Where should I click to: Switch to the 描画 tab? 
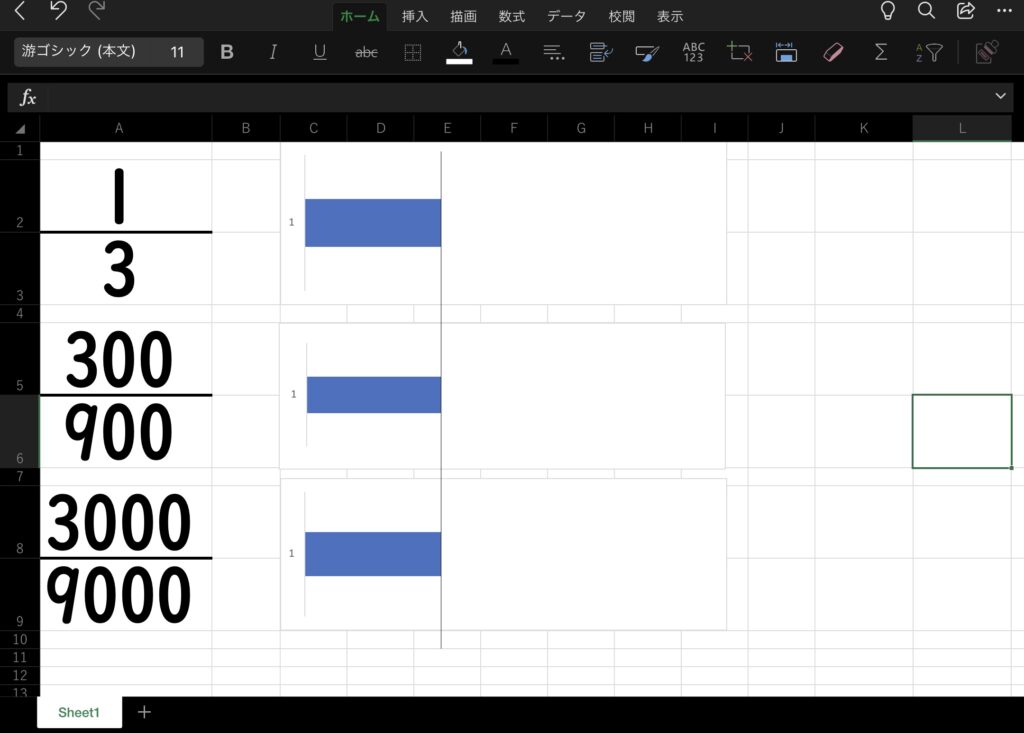pos(463,16)
